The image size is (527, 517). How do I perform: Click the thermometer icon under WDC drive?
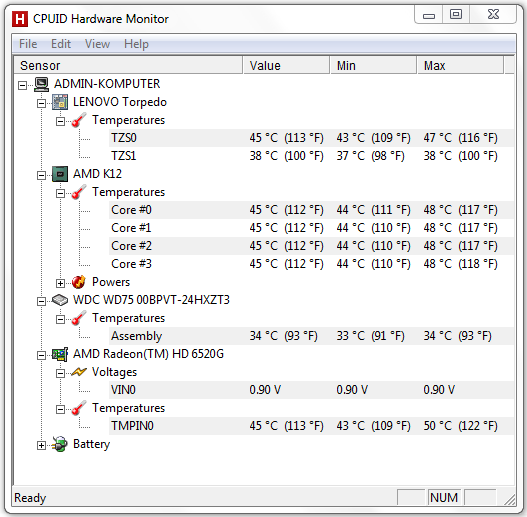click(79, 318)
